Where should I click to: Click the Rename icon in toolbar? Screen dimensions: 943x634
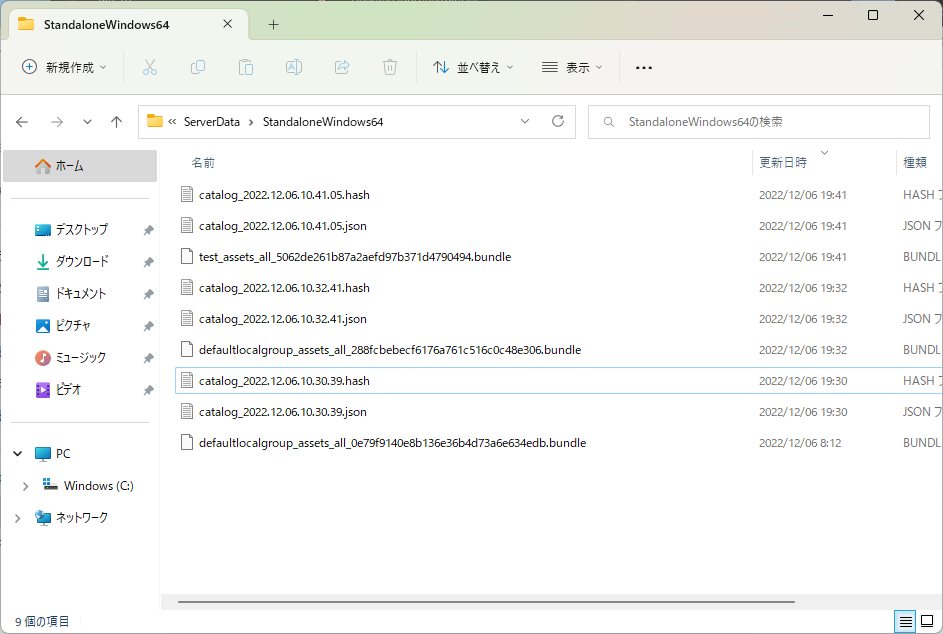[293, 67]
